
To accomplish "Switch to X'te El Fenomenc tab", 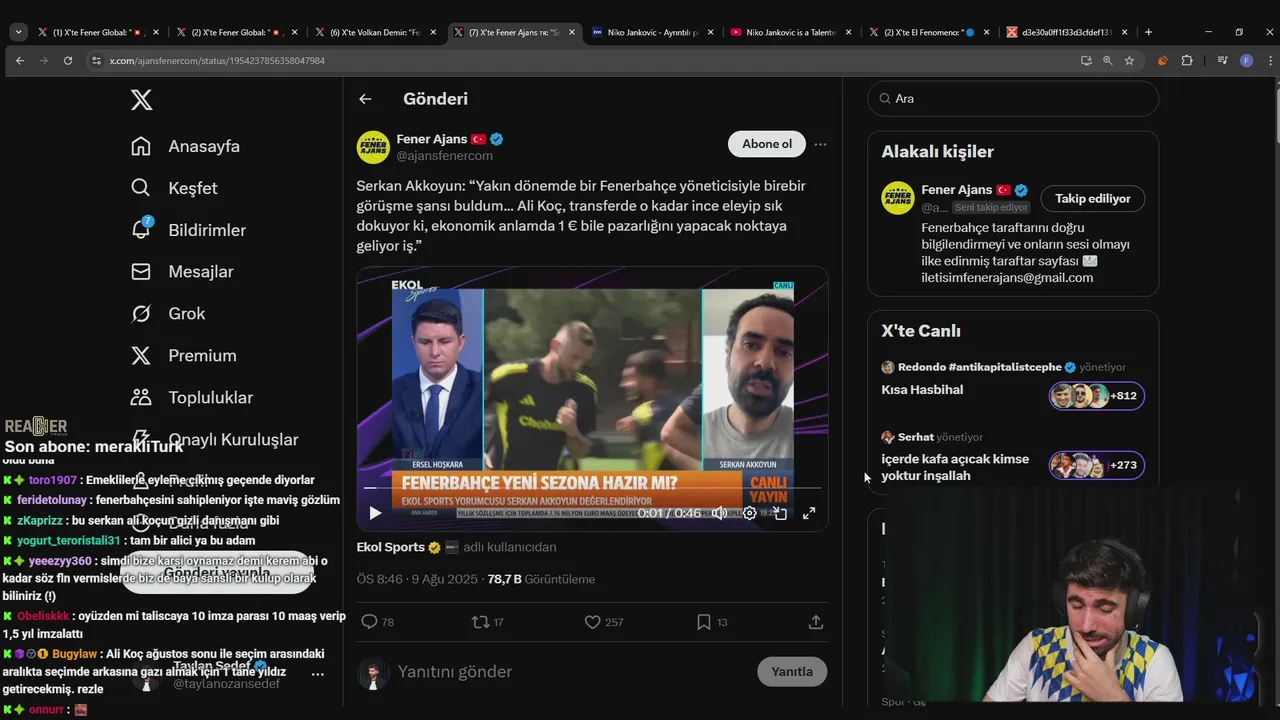I will click(x=928, y=32).
